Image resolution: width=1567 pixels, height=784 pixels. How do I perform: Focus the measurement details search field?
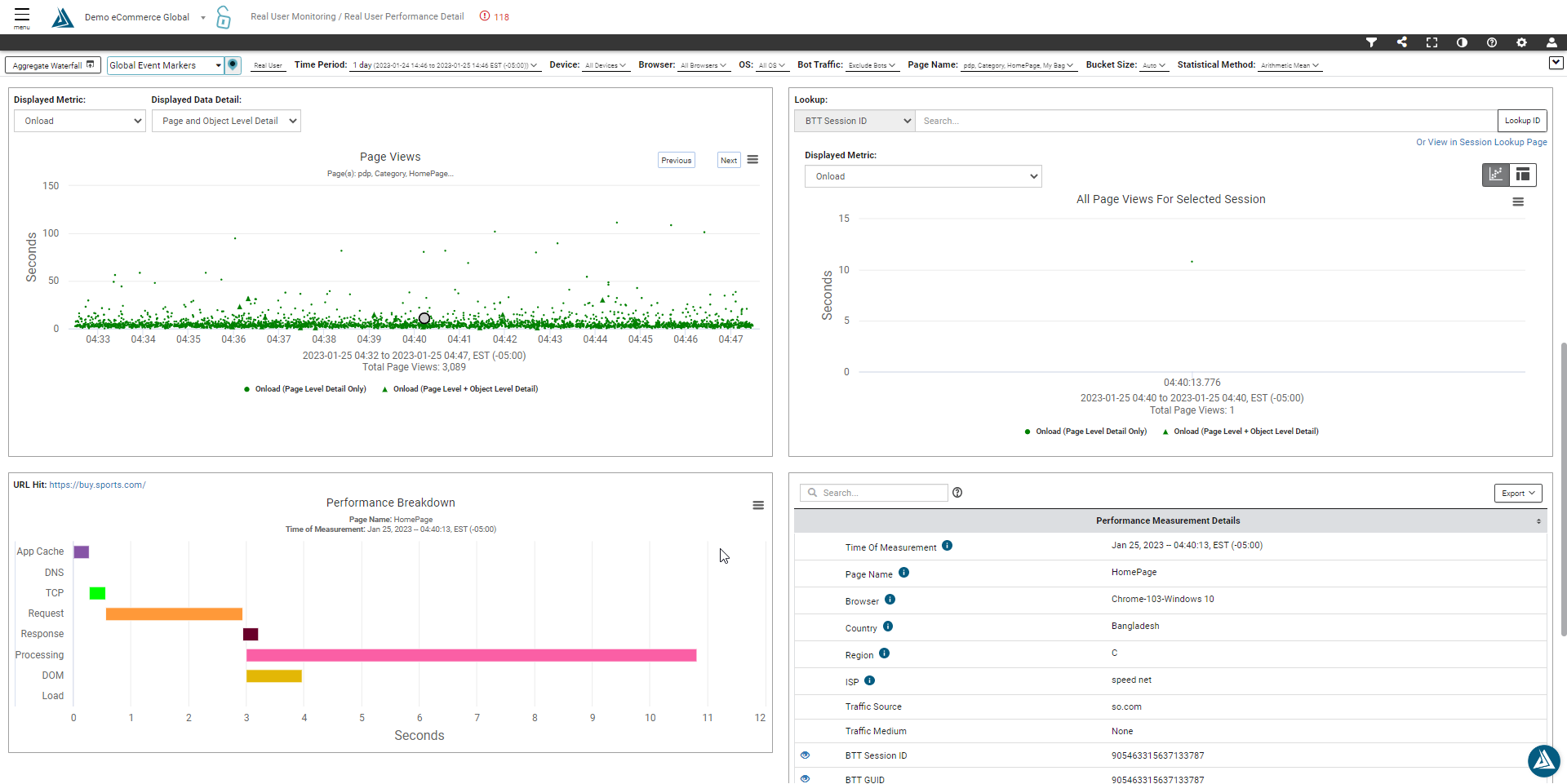874,493
